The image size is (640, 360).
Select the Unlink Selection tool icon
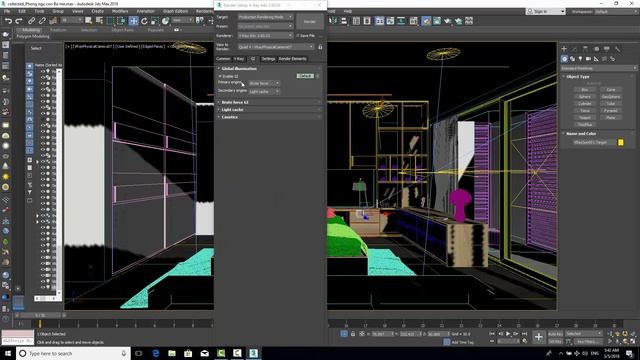tap(42, 20)
